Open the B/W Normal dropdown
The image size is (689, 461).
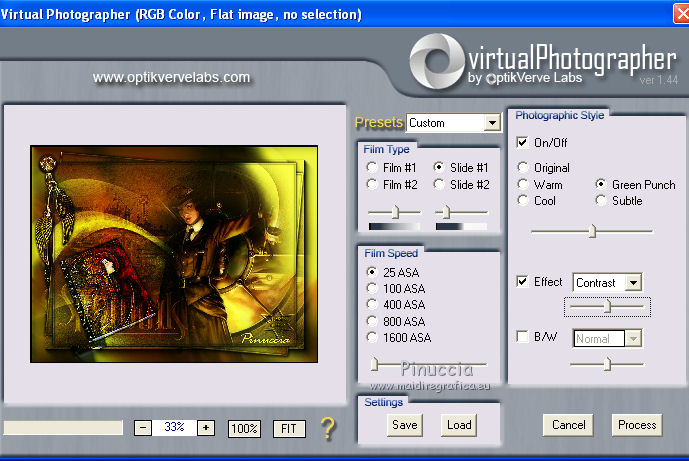click(633, 338)
